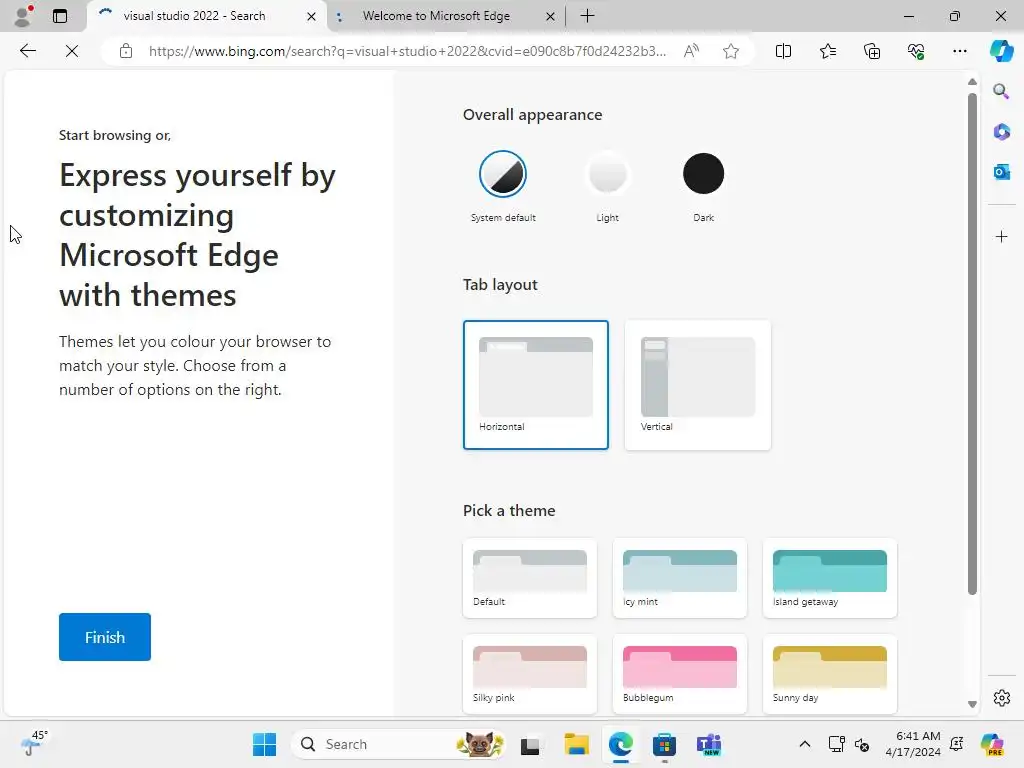Pick the Sunny day theme
1024x768 pixels.
(829, 674)
